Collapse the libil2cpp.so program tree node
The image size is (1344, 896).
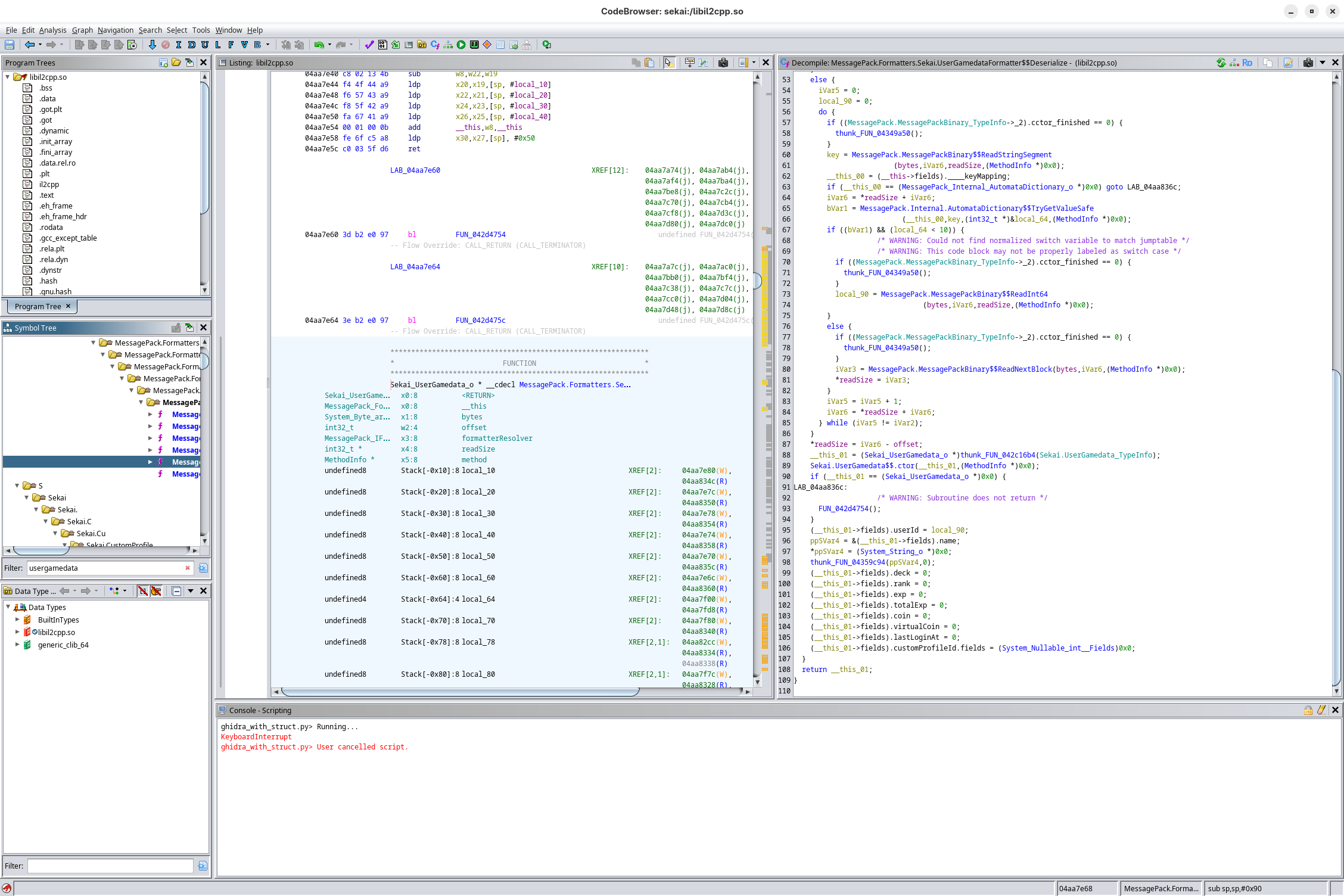8,77
